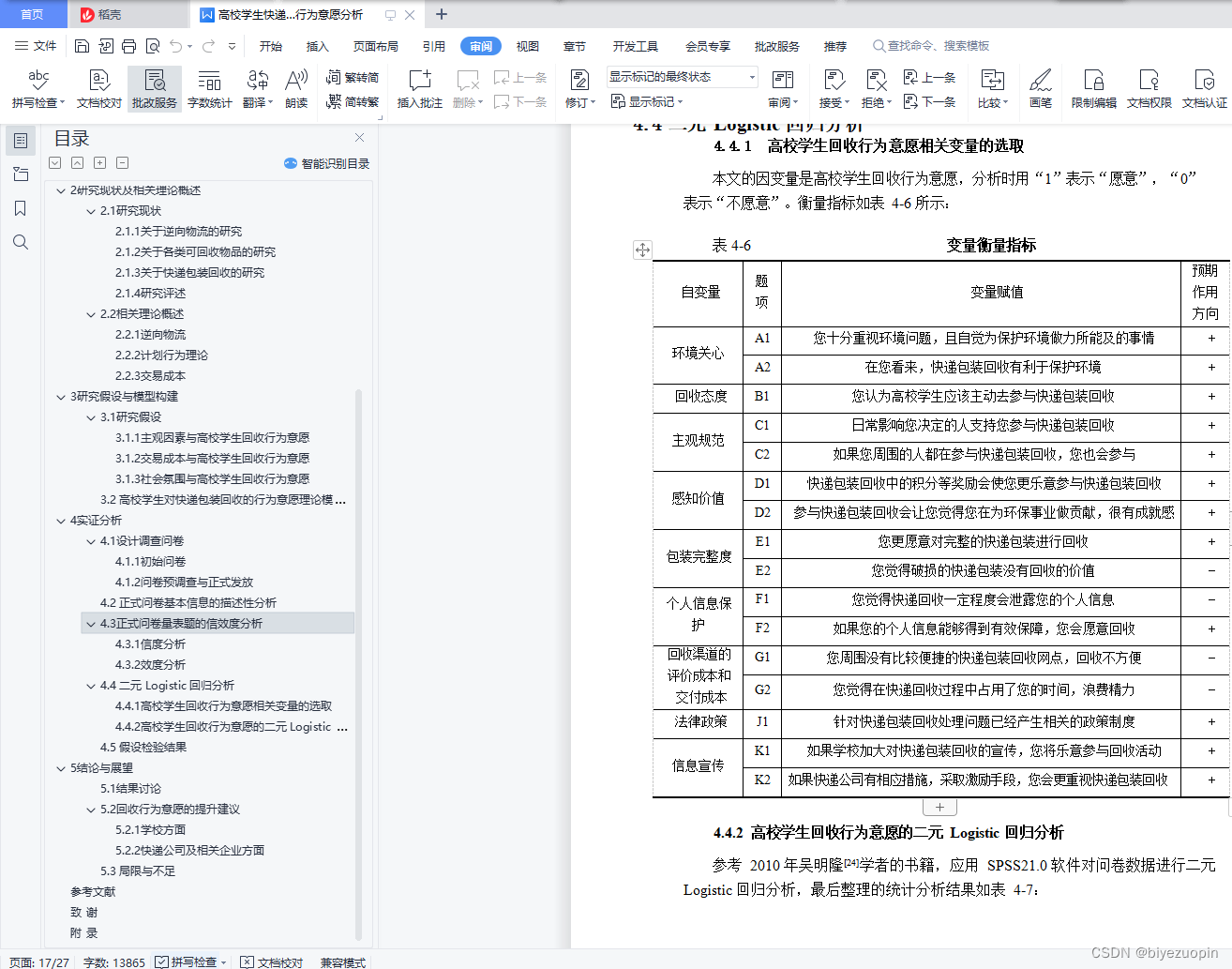Open the search icon in left sidebar
1232x969 pixels.
21,242
